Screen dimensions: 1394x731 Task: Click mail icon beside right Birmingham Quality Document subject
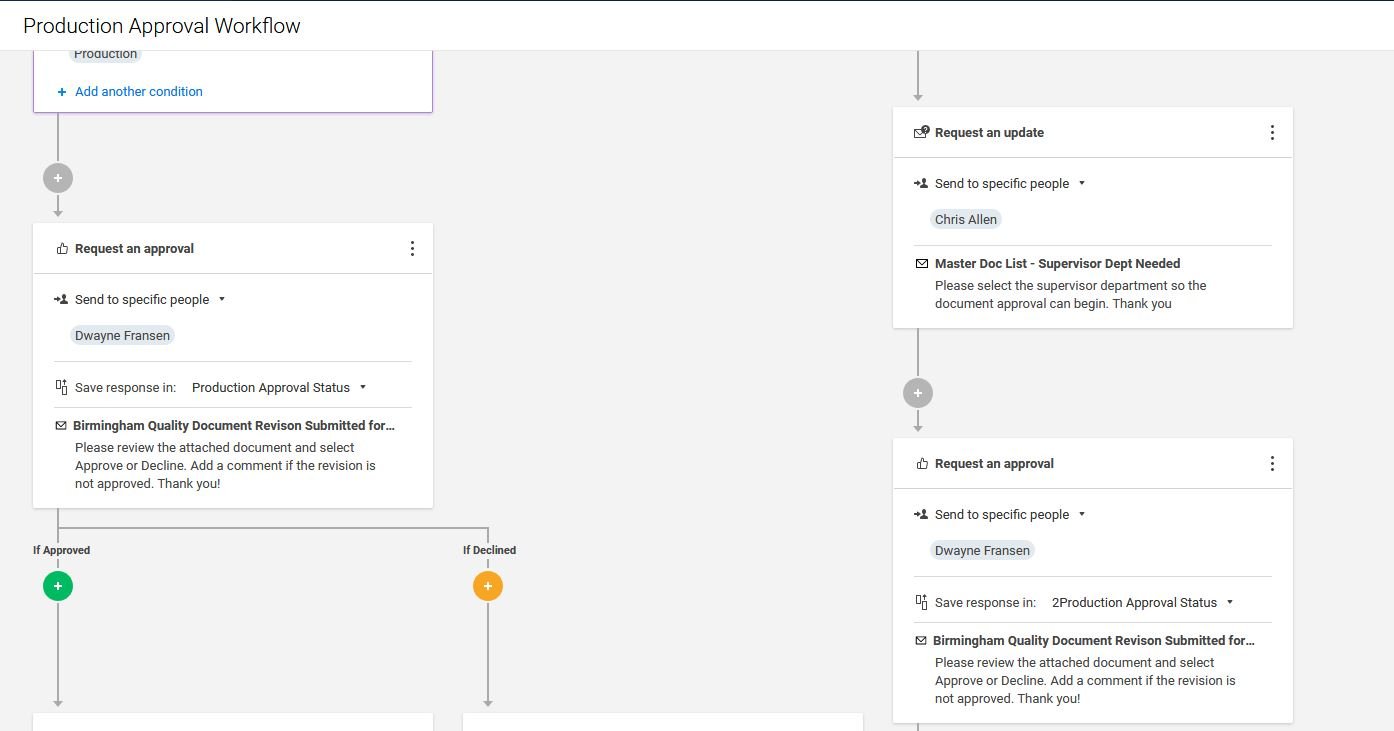tap(921, 641)
